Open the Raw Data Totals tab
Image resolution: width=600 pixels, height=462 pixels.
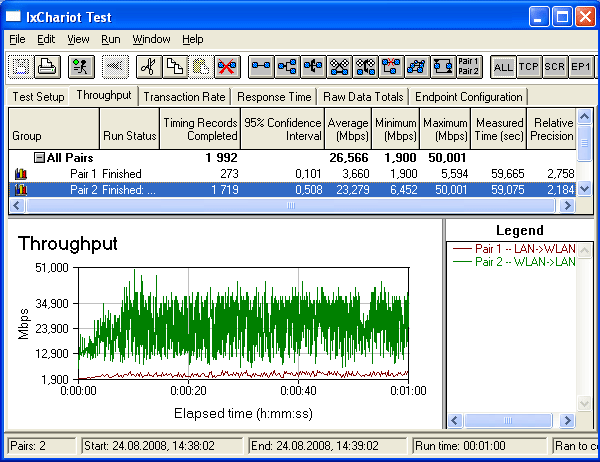[363, 97]
